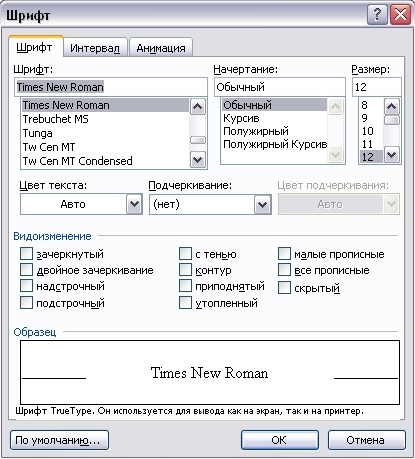Click the size list scroll down arrow
This screenshot has height=459, width=415.
[392, 155]
